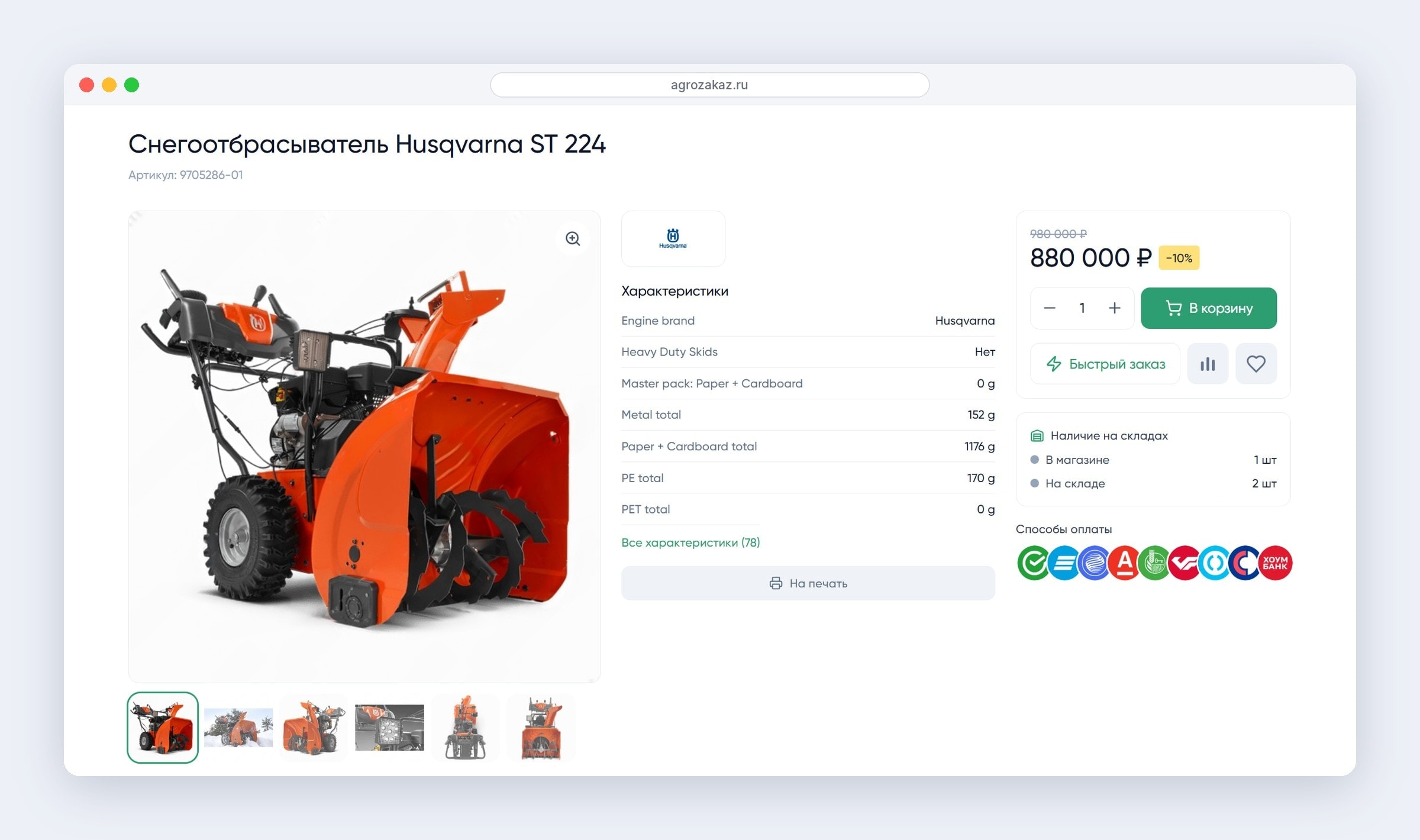Open the Husqvarna brand logo card

[673, 239]
